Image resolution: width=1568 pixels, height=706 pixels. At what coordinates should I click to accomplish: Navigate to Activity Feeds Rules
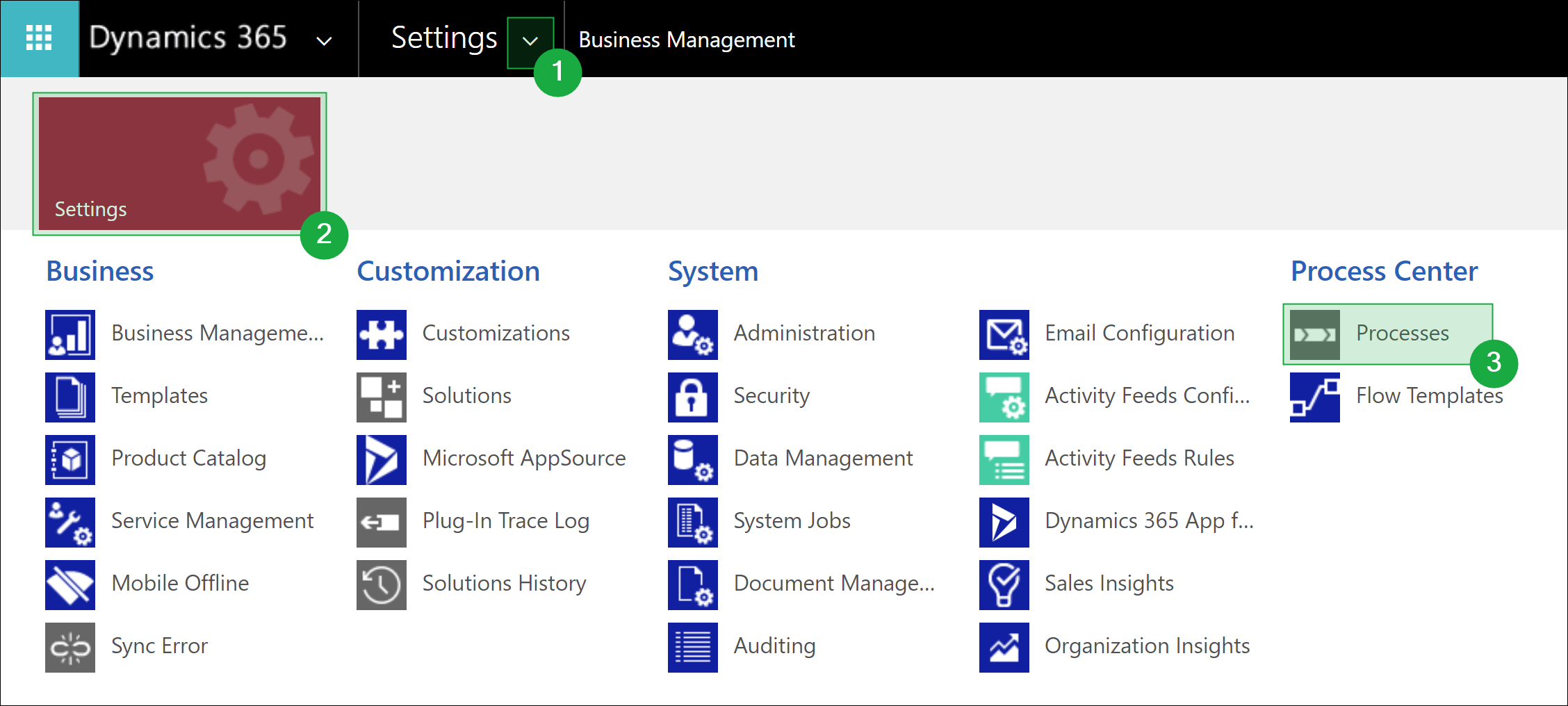click(1140, 459)
